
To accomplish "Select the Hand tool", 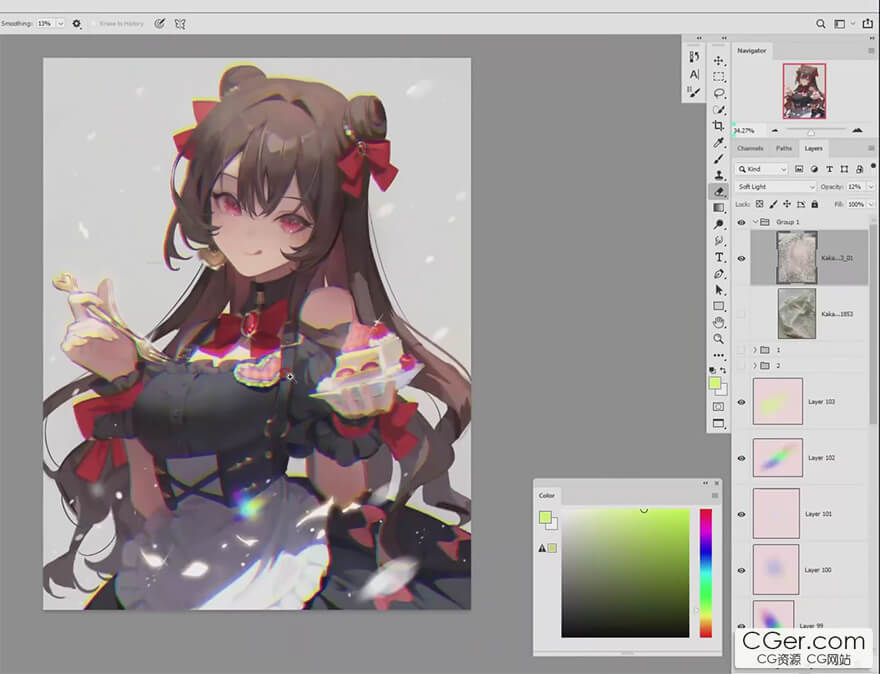I will [x=718, y=323].
